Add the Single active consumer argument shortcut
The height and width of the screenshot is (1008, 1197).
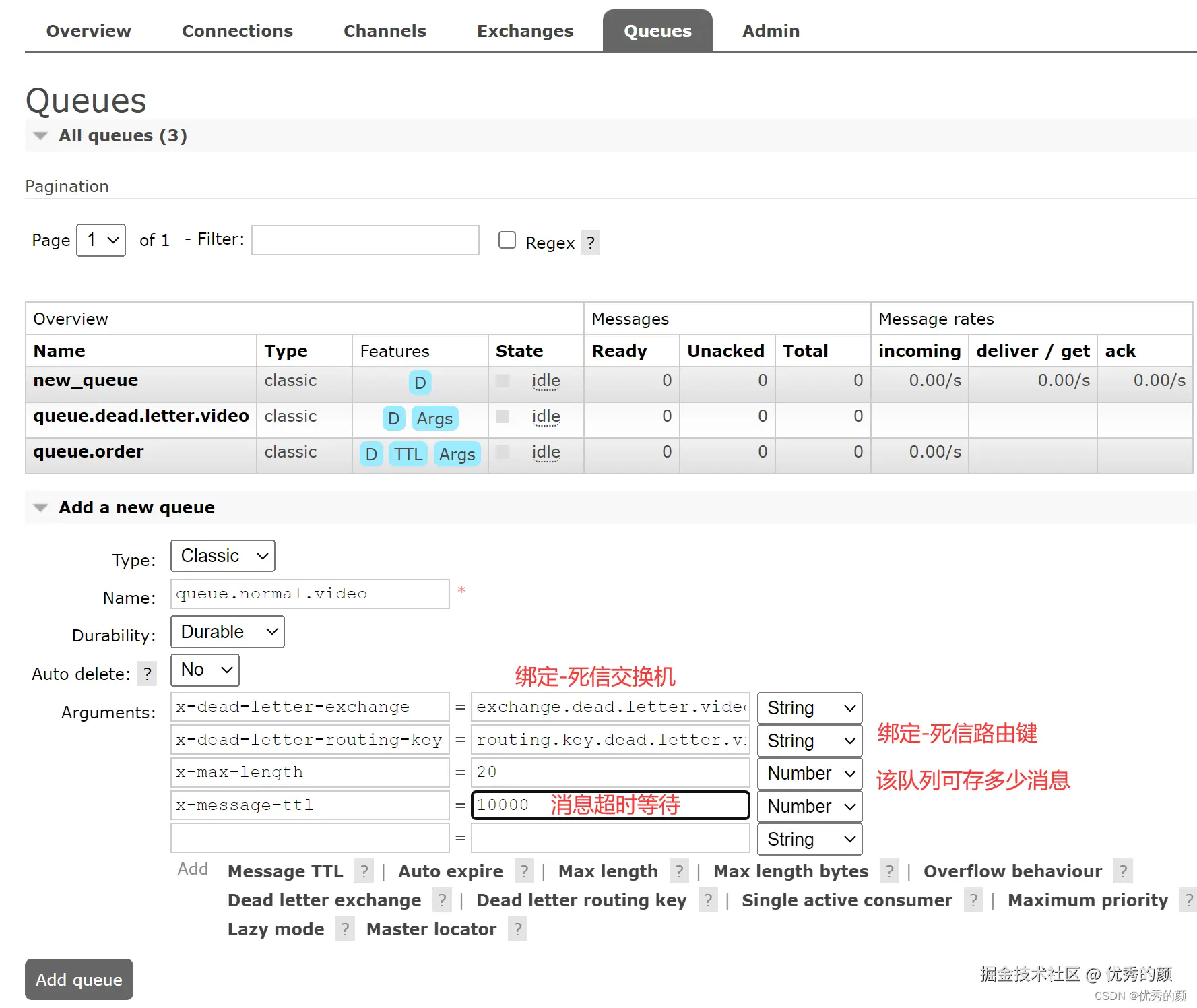tap(847, 900)
